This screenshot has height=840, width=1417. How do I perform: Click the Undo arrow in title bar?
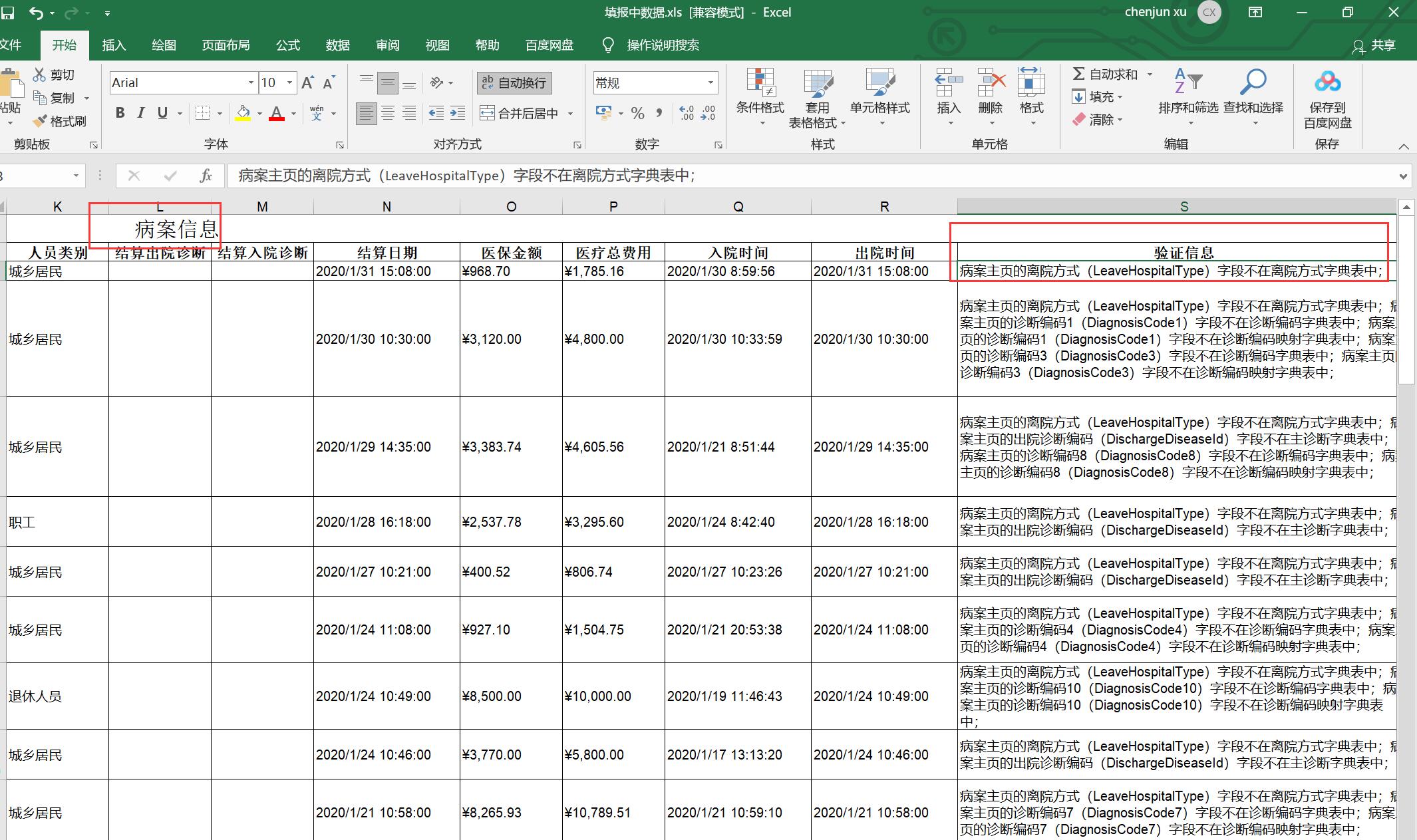tap(36, 13)
